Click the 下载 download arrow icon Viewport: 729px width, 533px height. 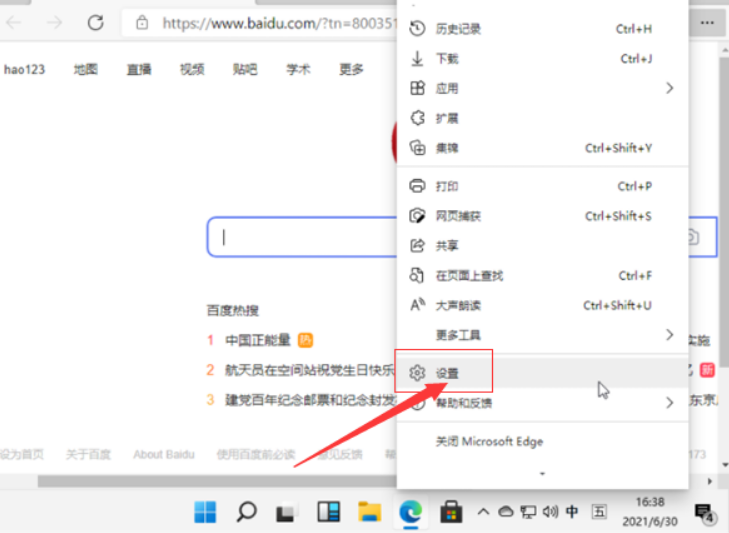[417, 58]
